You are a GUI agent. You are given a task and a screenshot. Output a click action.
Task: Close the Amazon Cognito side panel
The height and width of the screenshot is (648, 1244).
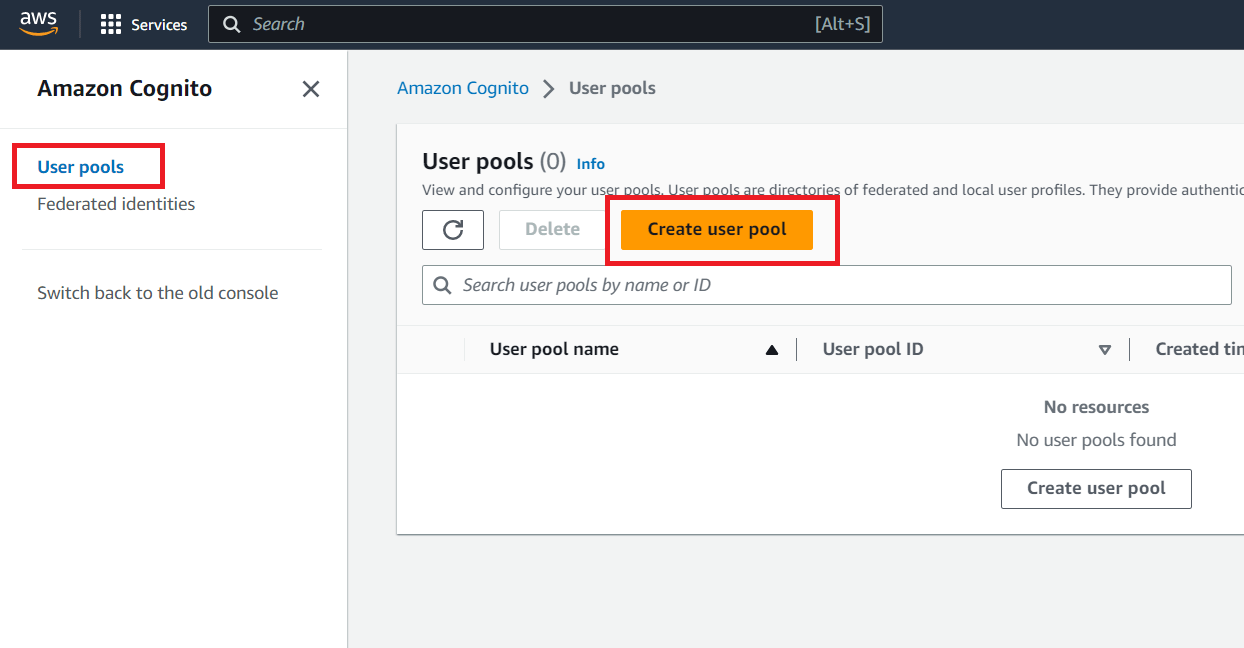pos(310,89)
